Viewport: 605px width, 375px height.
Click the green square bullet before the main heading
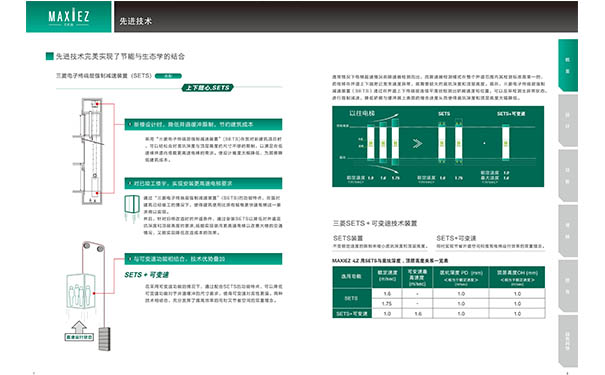49,56
